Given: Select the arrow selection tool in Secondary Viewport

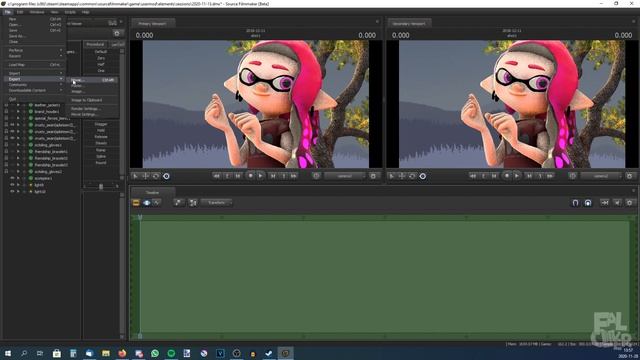Looking at the screenshot, I should (391, 176).
